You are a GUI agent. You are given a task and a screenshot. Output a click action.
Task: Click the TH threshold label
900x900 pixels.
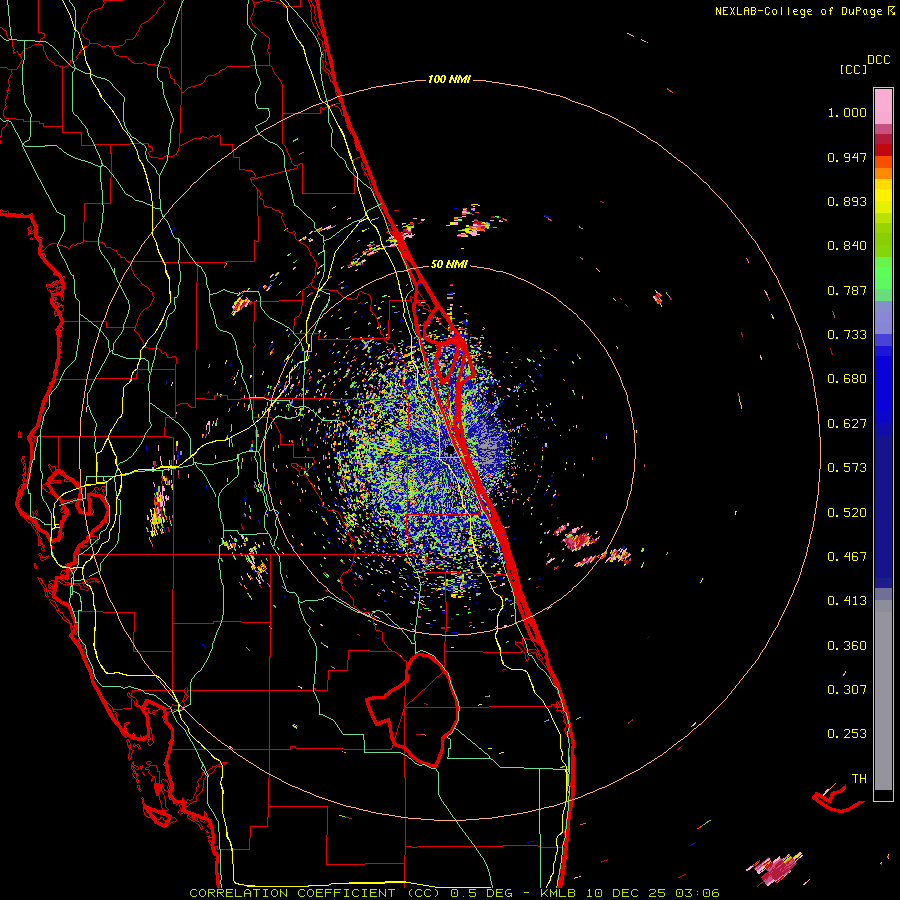(x=859, y=779)
